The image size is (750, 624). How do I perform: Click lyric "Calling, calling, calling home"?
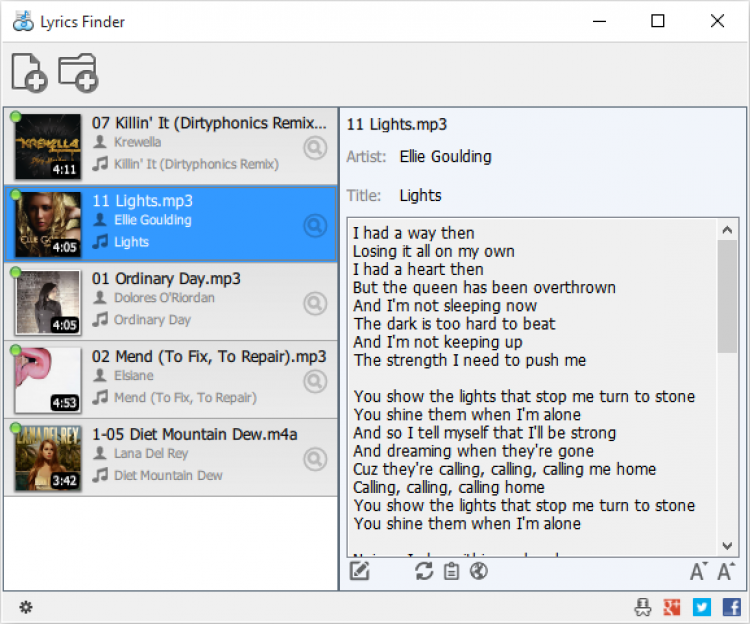pyautogui.click(x=449, y=487)
